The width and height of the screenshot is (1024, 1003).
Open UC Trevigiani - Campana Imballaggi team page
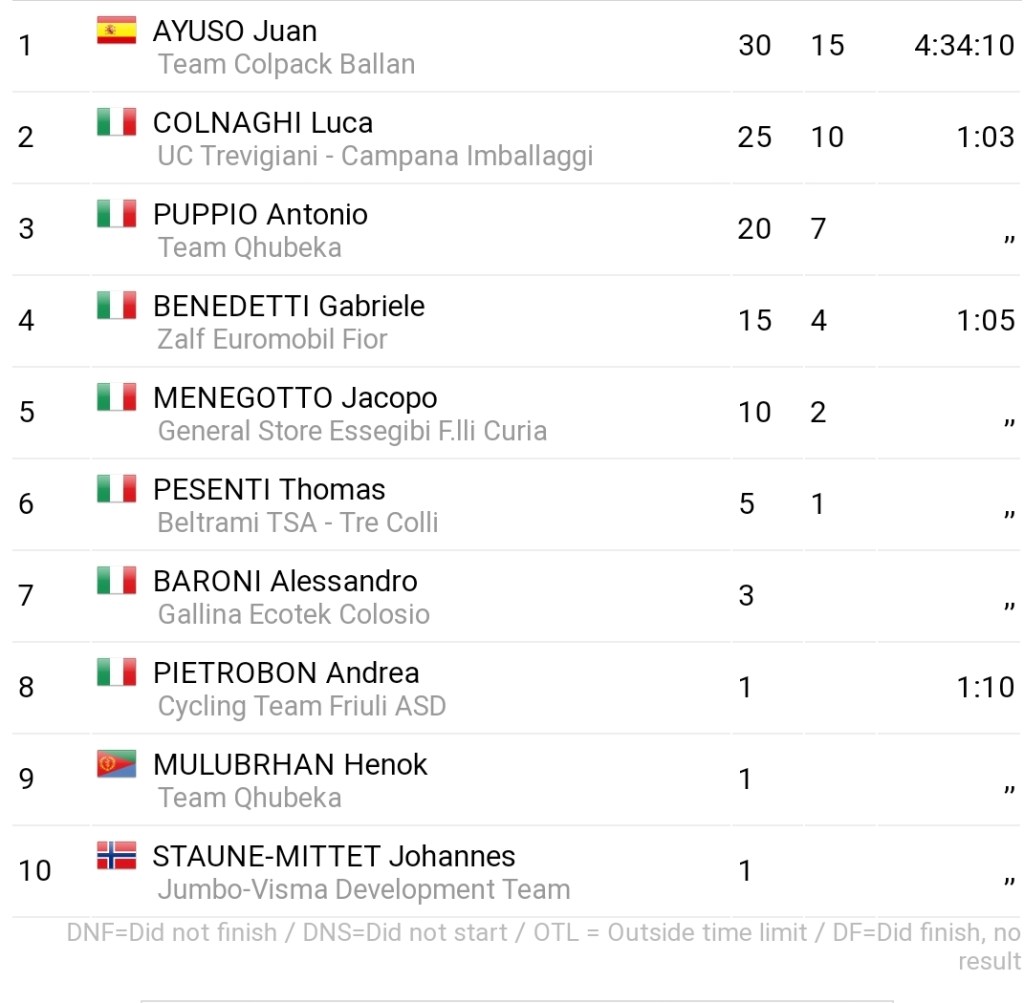click(x=375, y=156)
